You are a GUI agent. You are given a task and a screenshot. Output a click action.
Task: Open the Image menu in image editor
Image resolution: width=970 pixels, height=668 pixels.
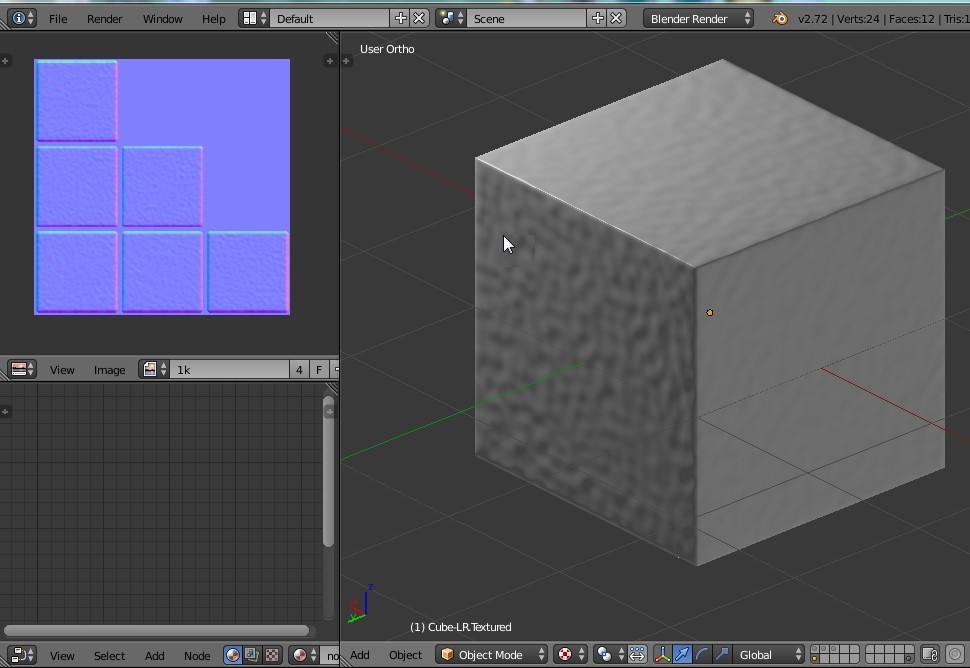click(x=109, y=370)
